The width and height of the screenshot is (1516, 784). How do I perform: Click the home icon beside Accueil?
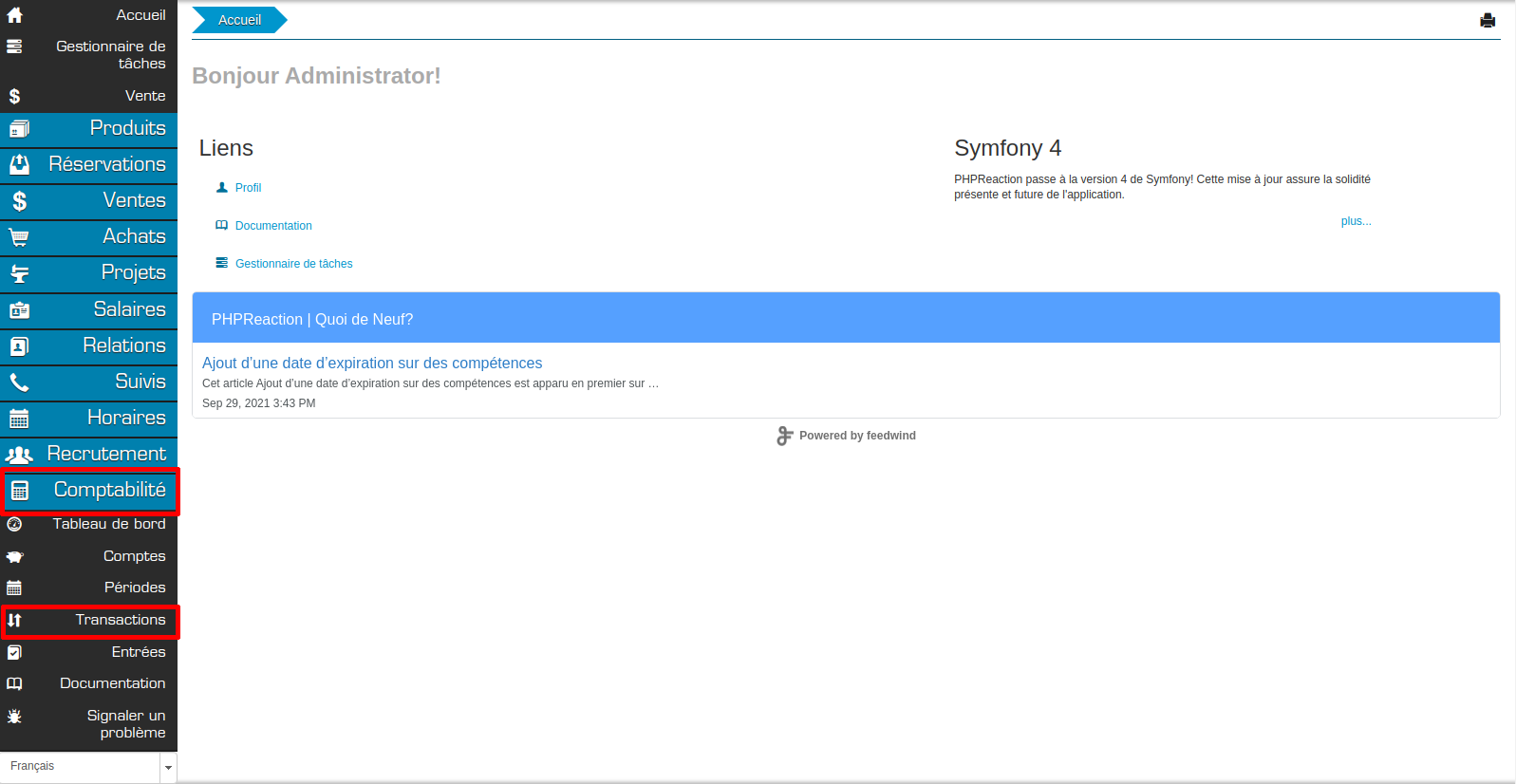point(14,15)
